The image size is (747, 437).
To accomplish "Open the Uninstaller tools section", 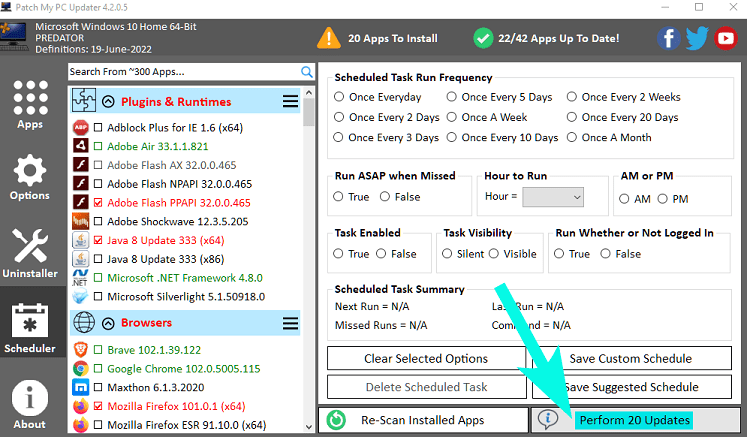I will 30,253.
